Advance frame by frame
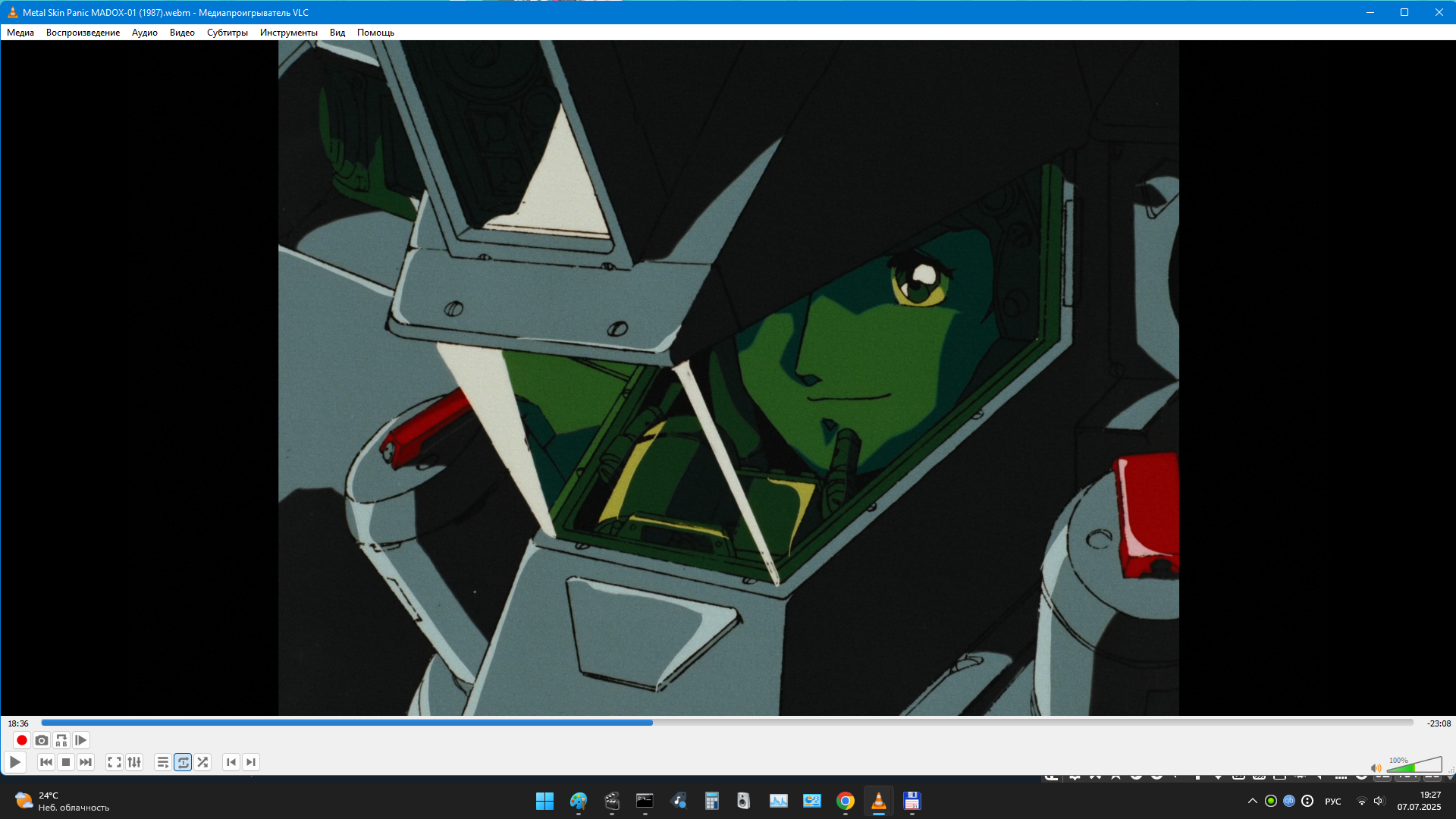This screenshot has width=1456, height=819. tap(81, 740)
